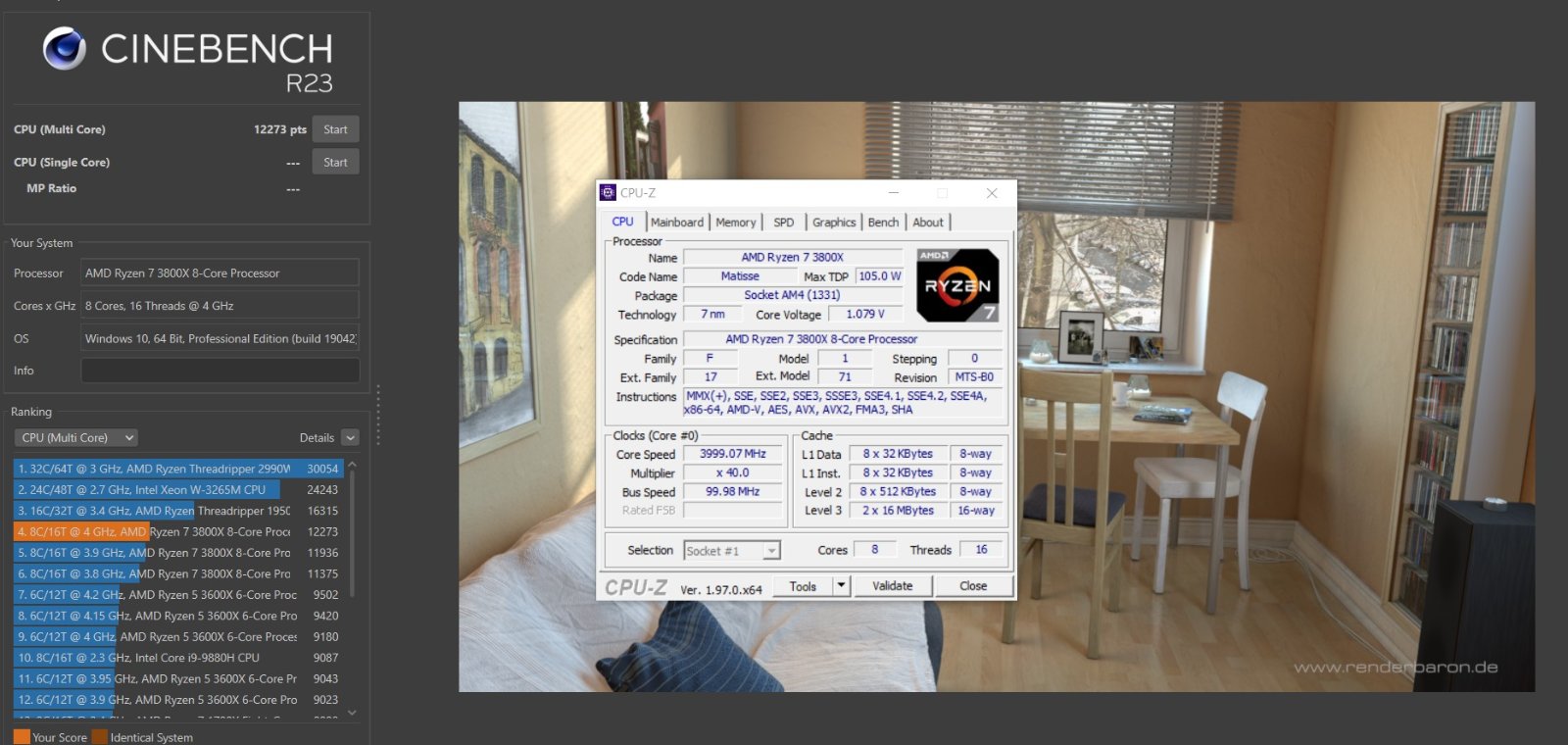Select ranking row 8 at 4.15 GHz scoring 9420
The image size is (1568, 745).
click(x=178, y=616)
